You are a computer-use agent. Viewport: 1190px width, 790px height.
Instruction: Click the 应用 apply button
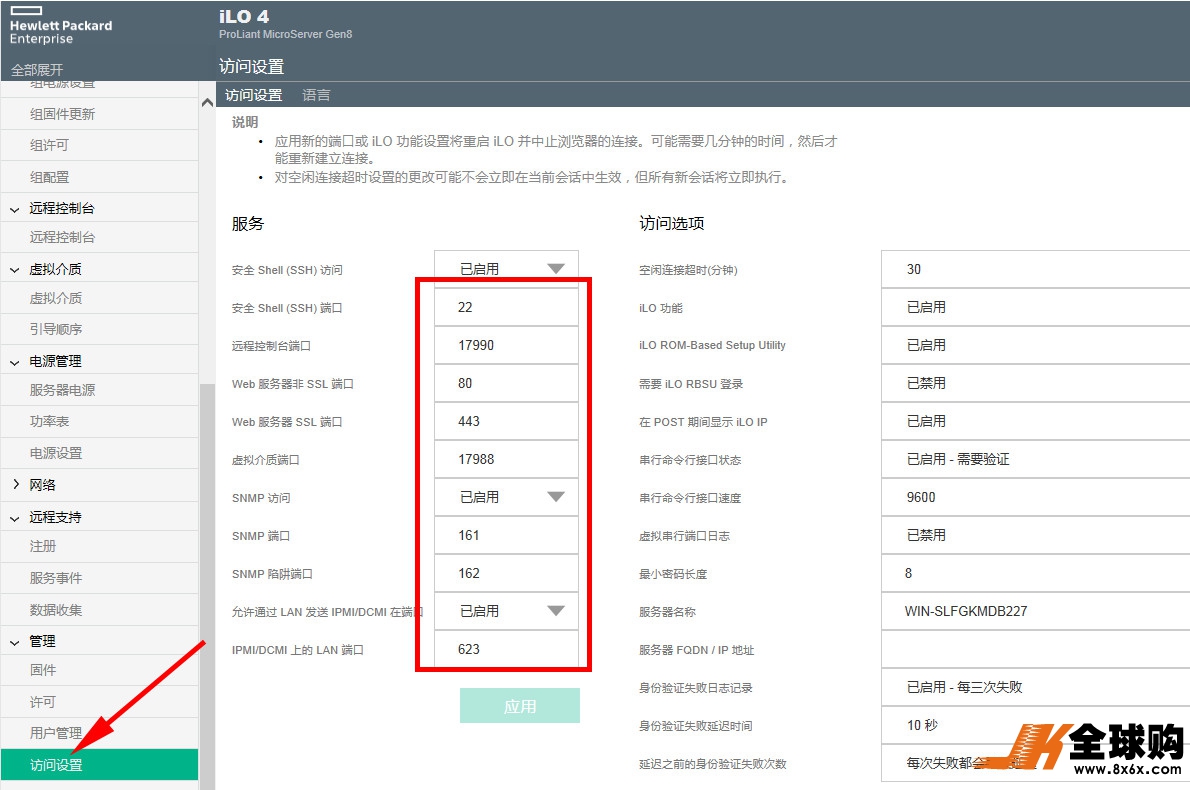pyautogui.click(x=520, y=706)
